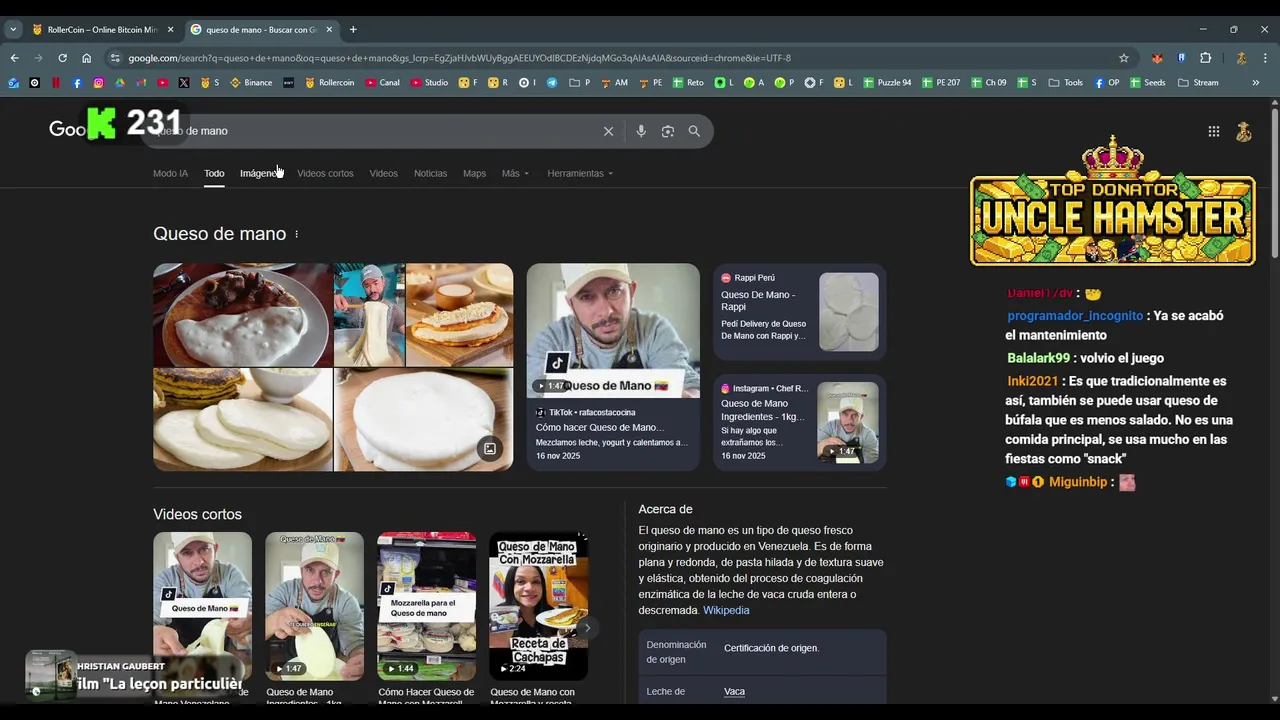The image size is (1280, 720).
Task: Open the Instagram bookmark icon
Action: [x=98, y=83]
